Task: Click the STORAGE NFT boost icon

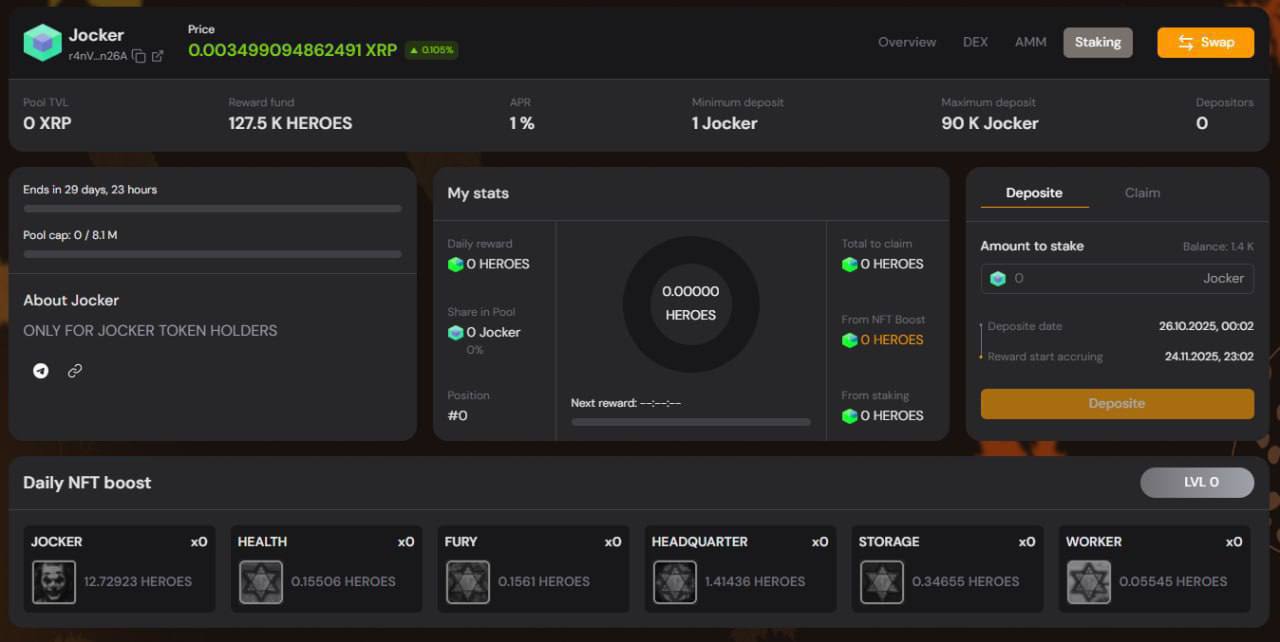Action: (x=882, y=582)
